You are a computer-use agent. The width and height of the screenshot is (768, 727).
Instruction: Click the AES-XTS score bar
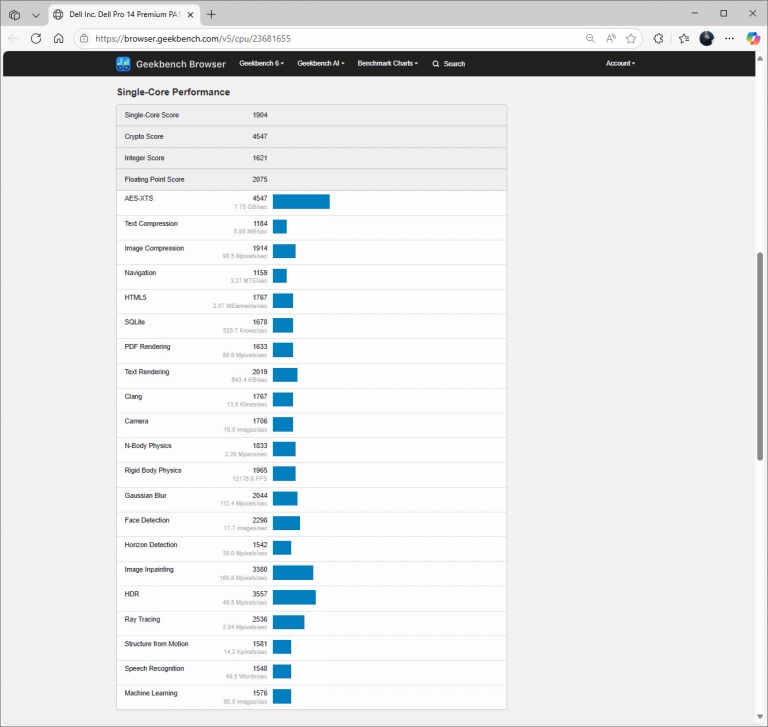pyautogui.click(x=301, y=201)
